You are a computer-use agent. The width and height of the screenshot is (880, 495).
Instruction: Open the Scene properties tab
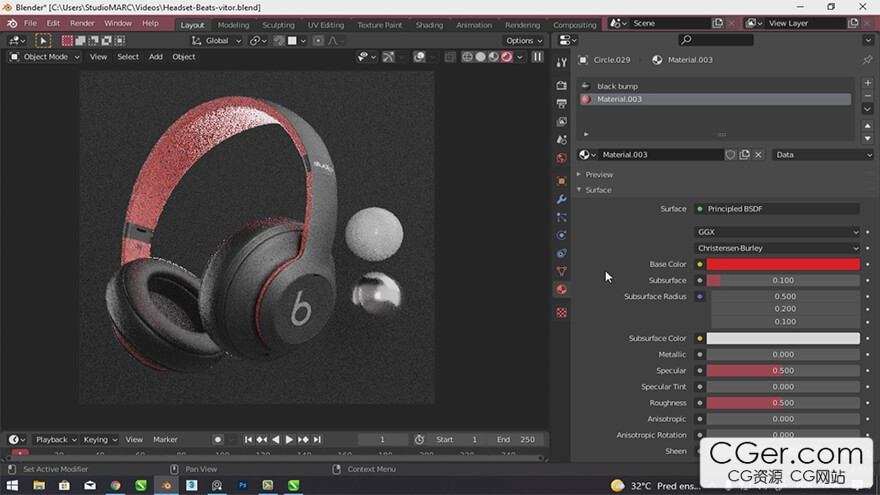click(x=561, y=139)
